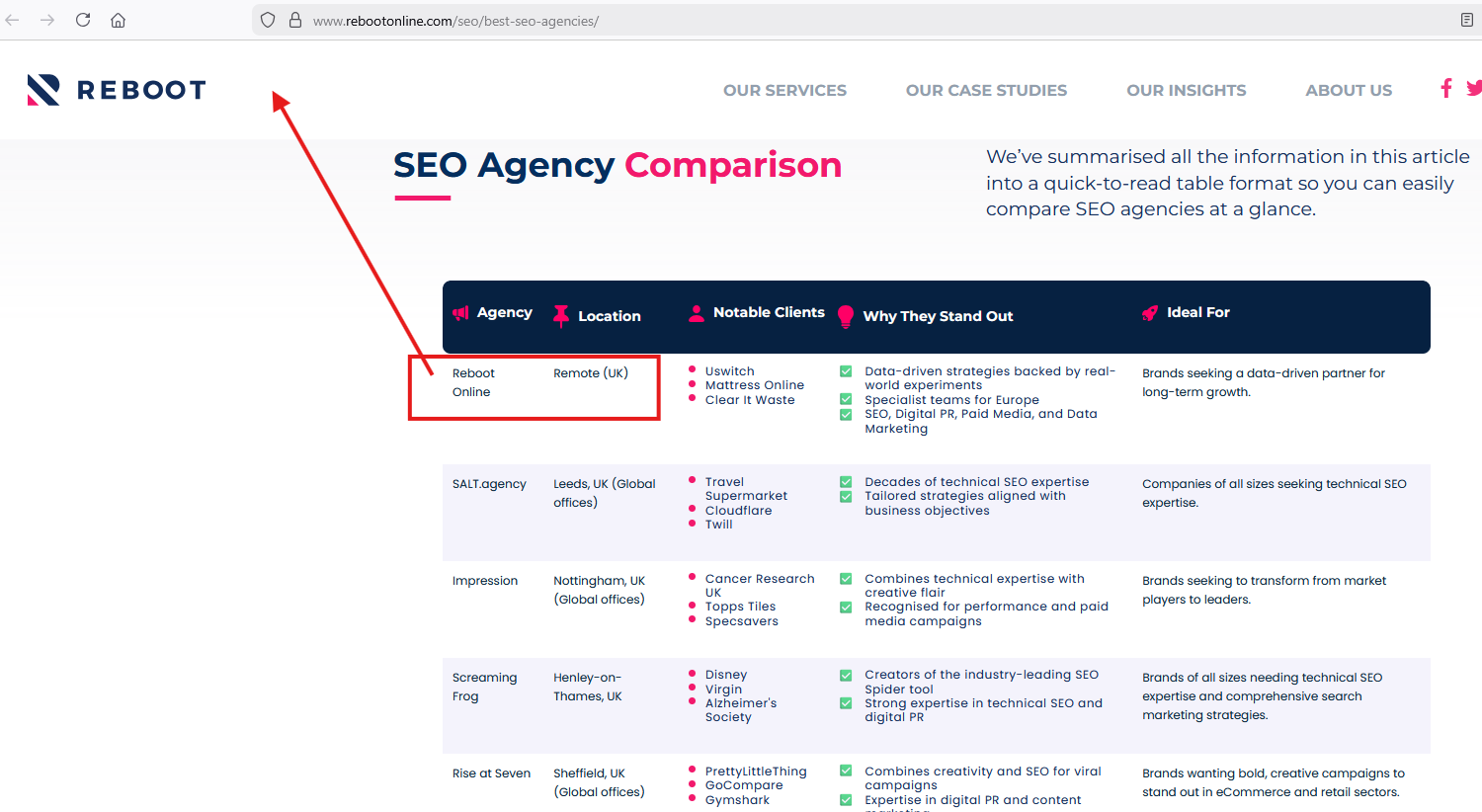Click the browser back arrow

coord(13,20)
